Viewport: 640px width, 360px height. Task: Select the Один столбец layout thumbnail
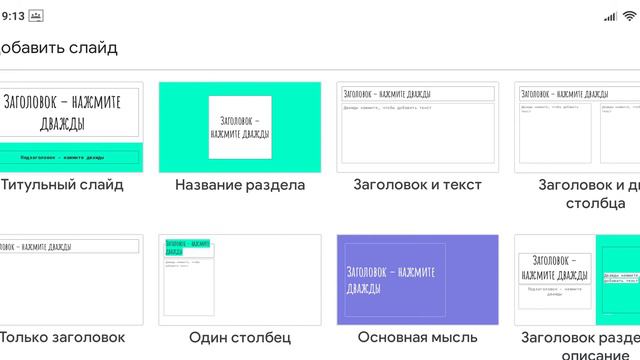click(240, 280)
